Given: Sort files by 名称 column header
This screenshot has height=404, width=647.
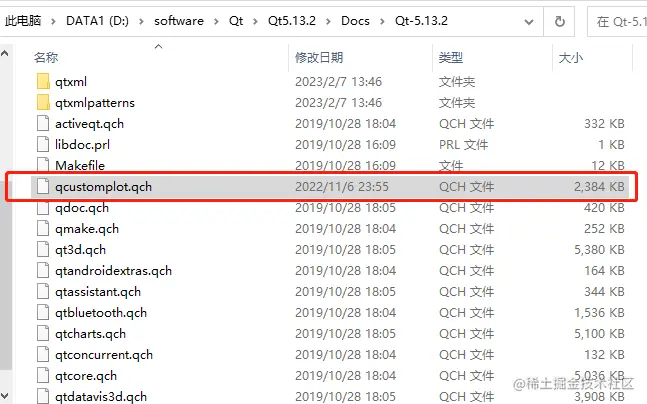Looking at the screenshot, I should (46, 57).
